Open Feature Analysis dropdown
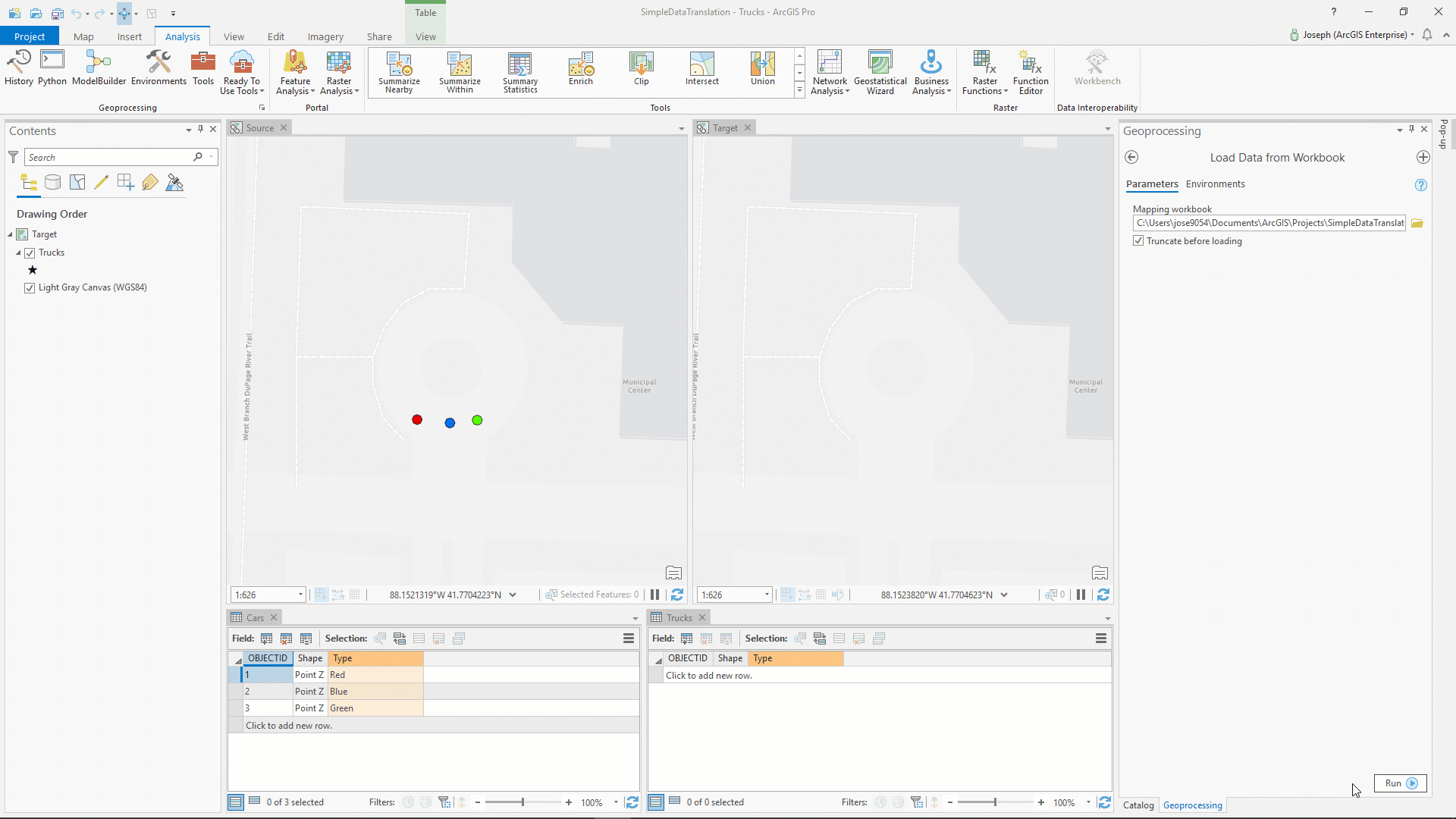This screenshot has width=1456, height=819. click(x=295, y=73)
